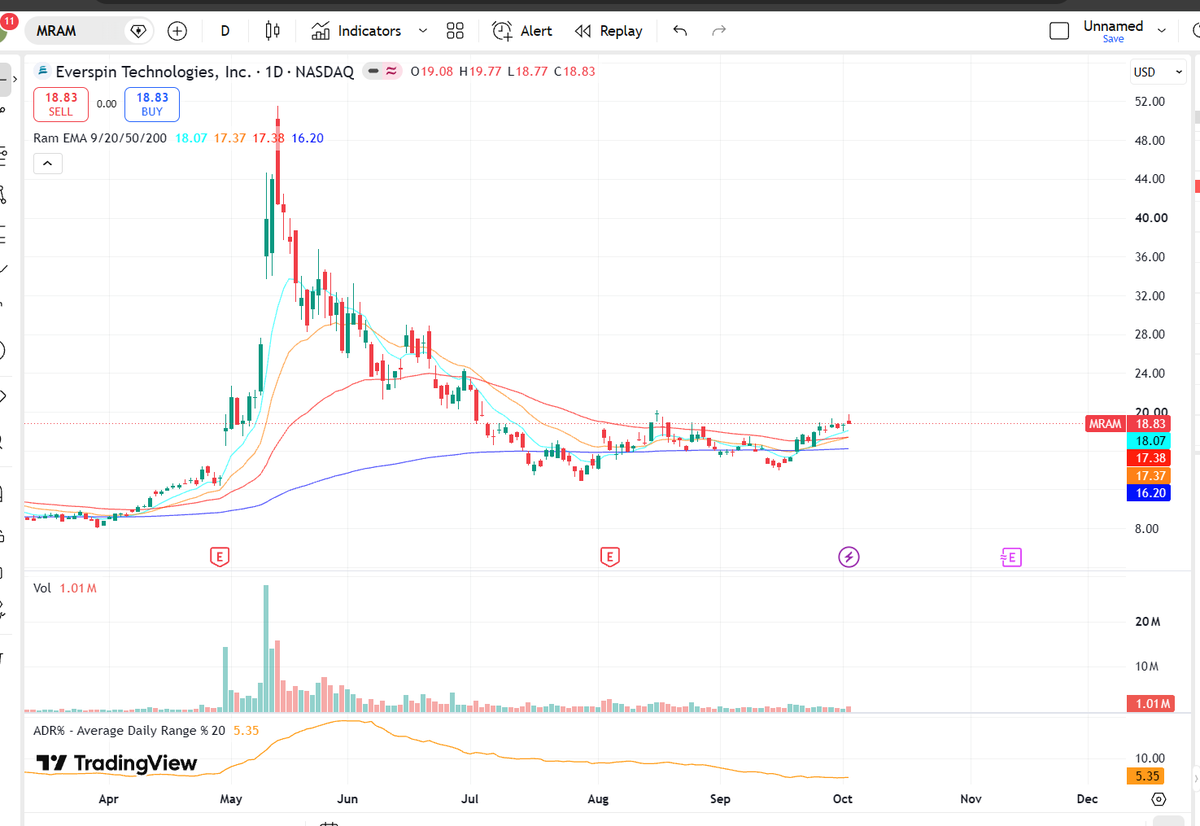Click the H19.77 high price value
Image resolution: width=1200 pixels, height=826 pixels.
(x=480, y=72)
